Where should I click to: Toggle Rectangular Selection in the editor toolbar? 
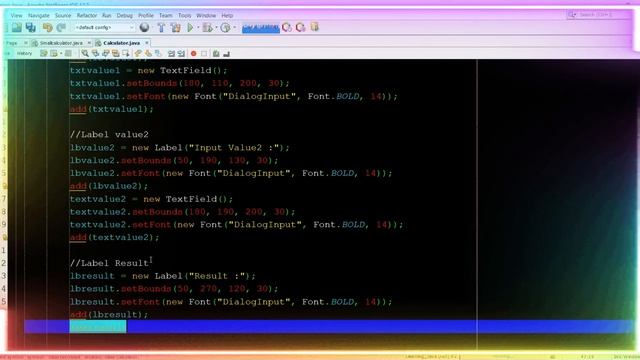point(126,53)
